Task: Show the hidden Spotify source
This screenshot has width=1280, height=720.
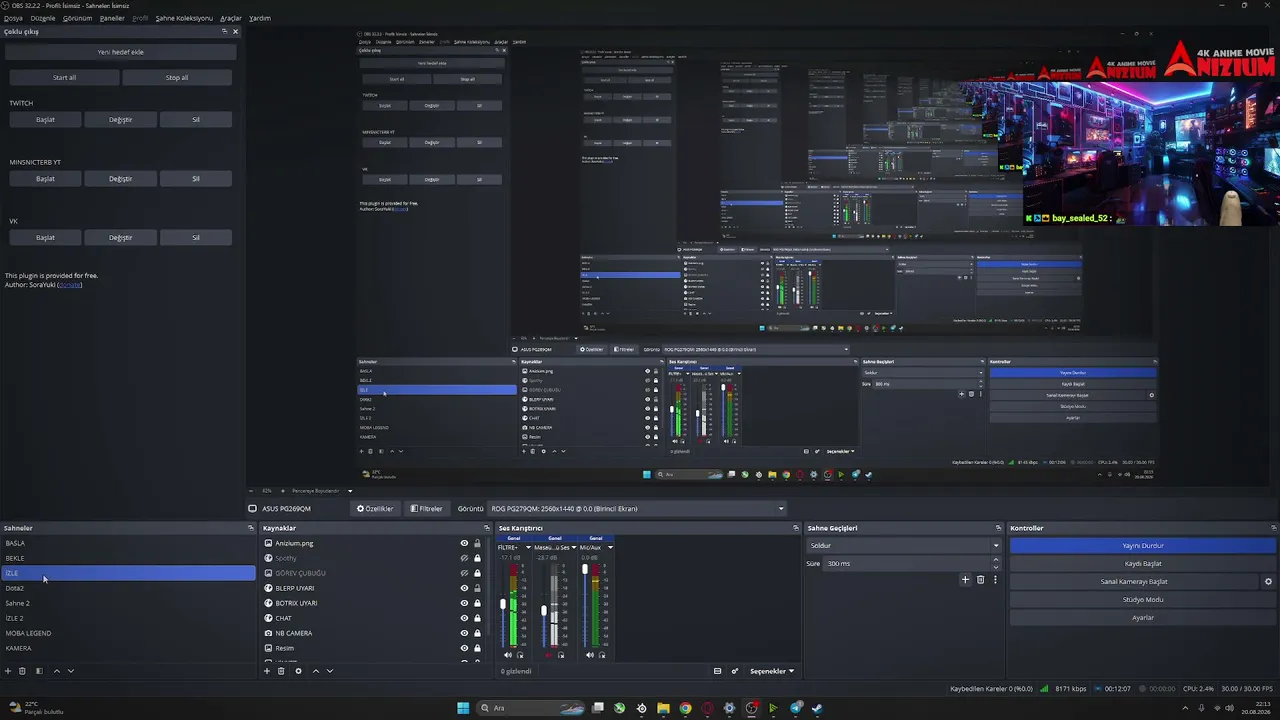Action: 464,558
